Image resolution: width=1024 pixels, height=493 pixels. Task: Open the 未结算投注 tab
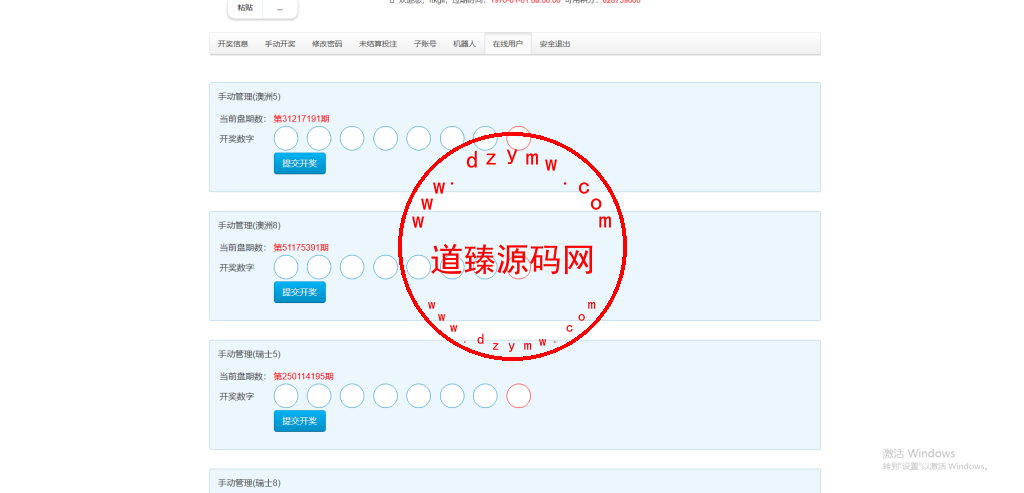[377, 44]
